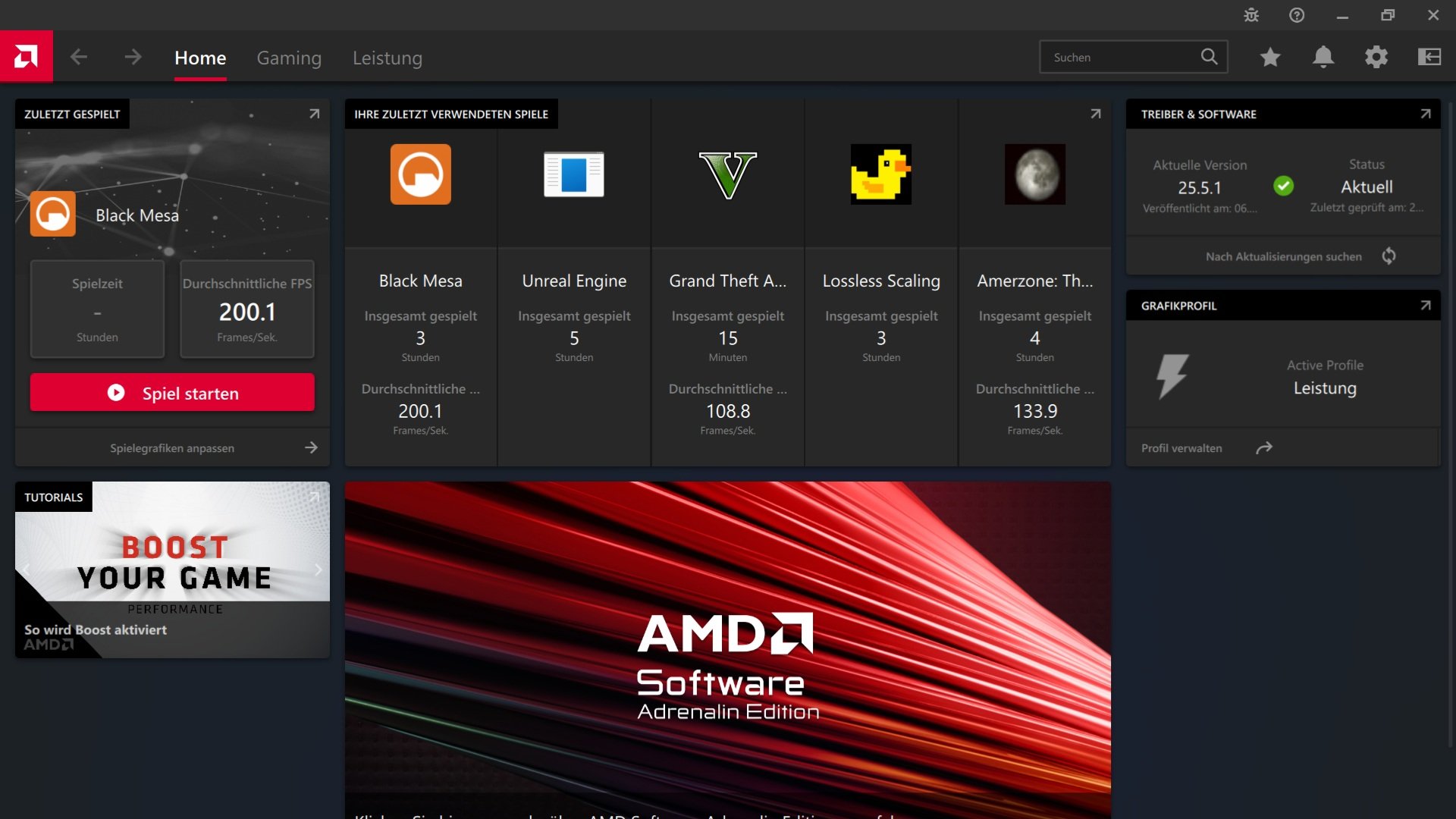Screen dimensions: 1456x819
Task: Open notifications bell icon
Action: (x=1323, y=57)
